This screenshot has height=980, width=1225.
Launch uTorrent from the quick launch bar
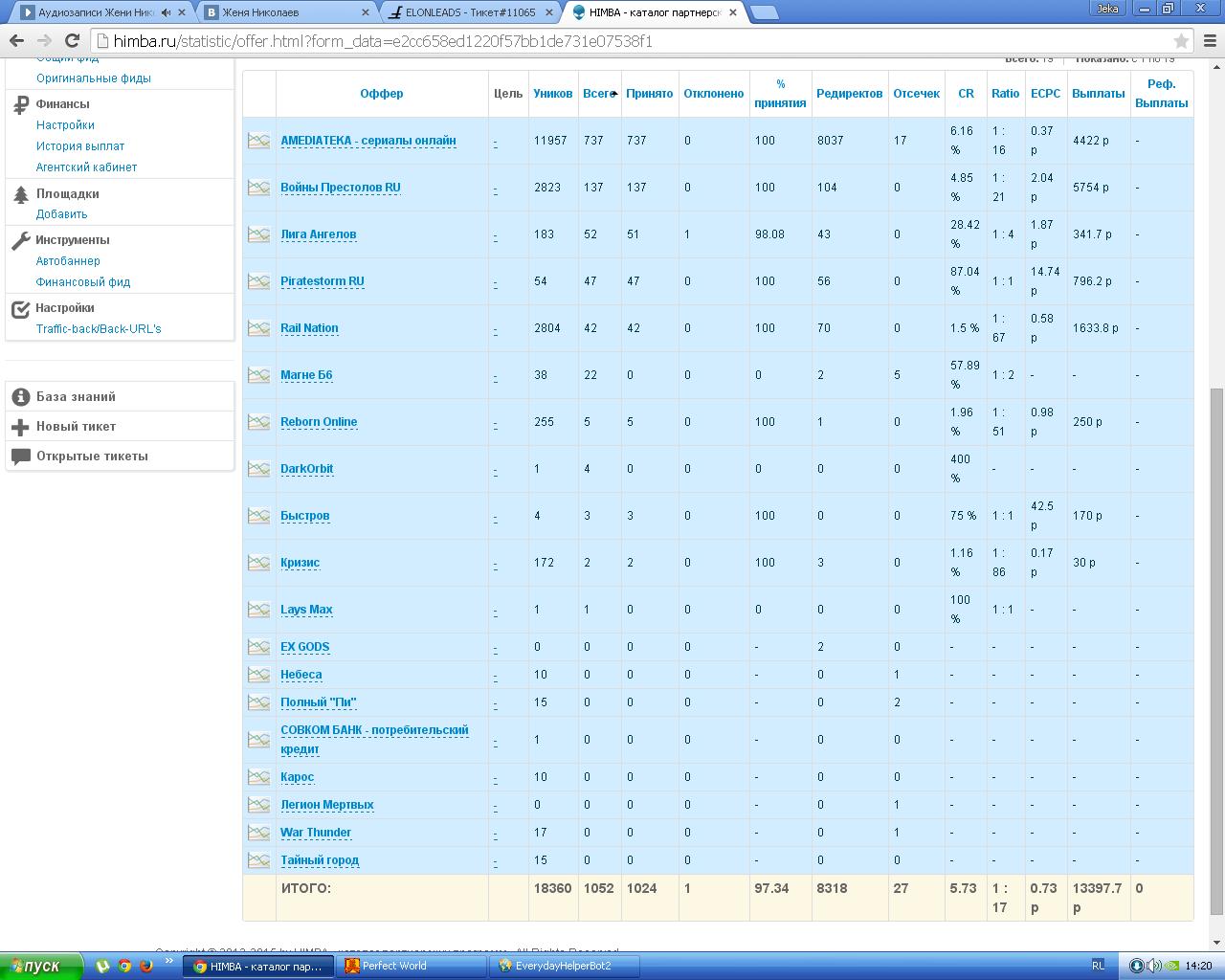[102, 967]
